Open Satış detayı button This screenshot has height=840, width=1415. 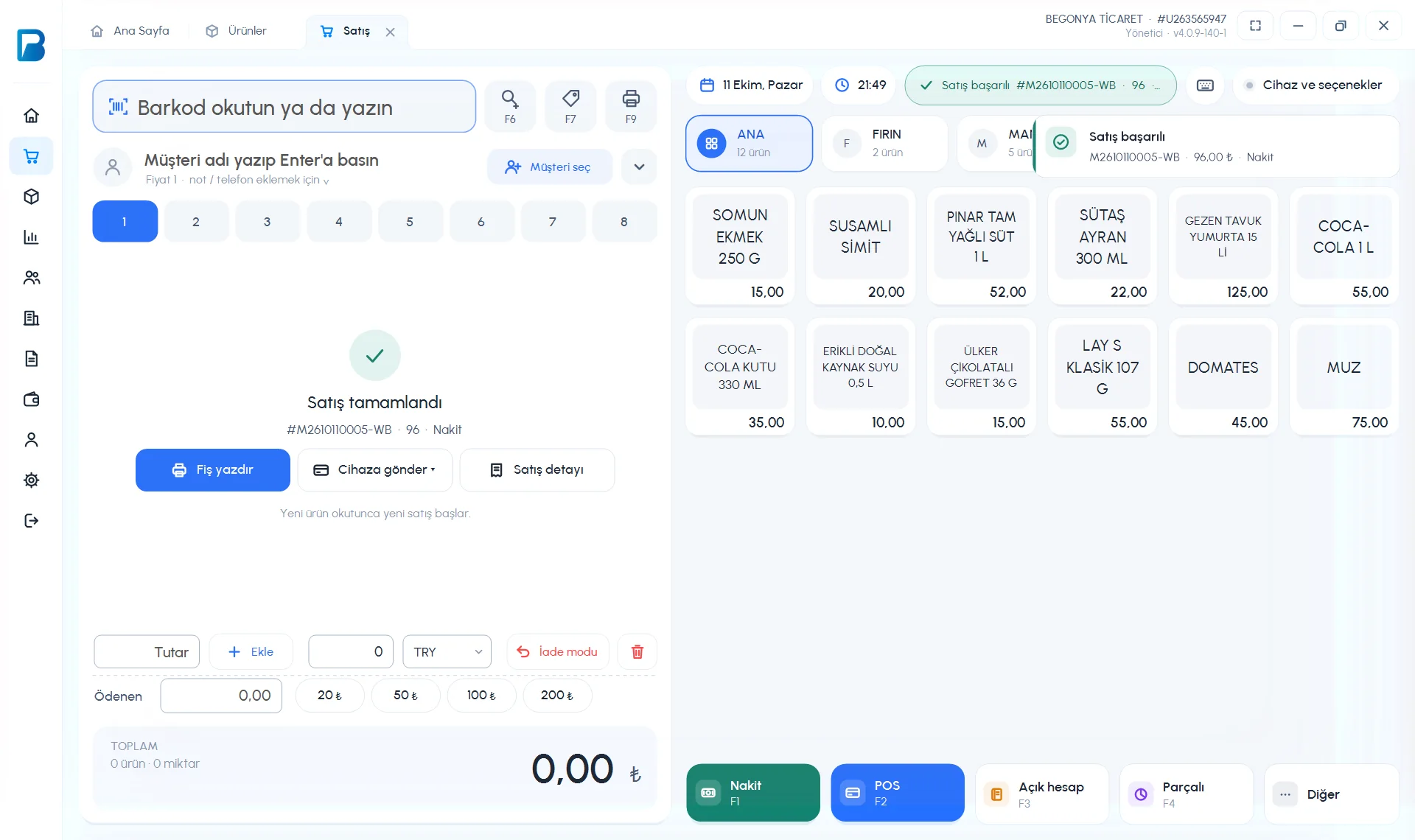537,470
